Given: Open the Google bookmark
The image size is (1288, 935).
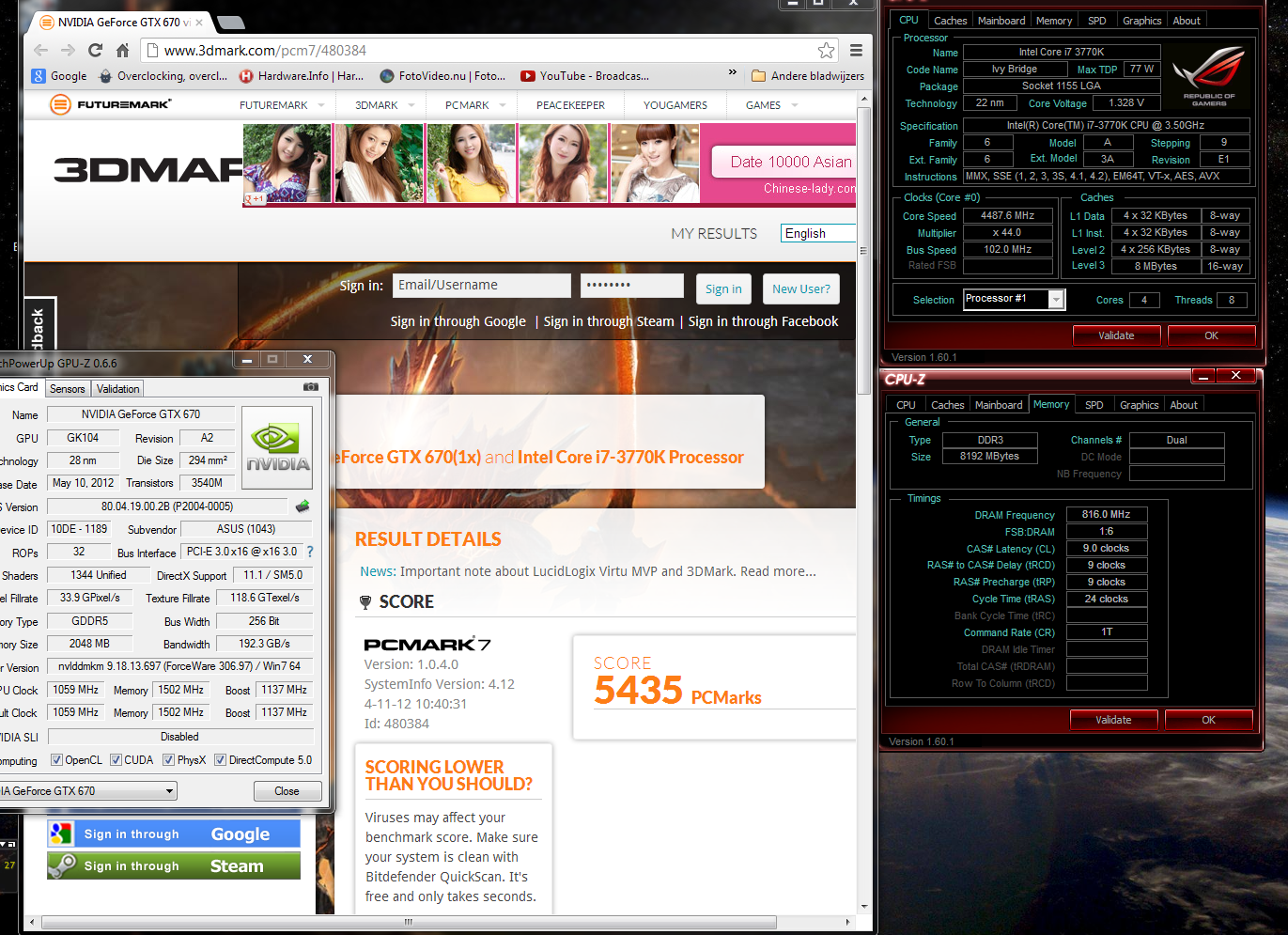Looking at the screenshot, I should 59,76.
